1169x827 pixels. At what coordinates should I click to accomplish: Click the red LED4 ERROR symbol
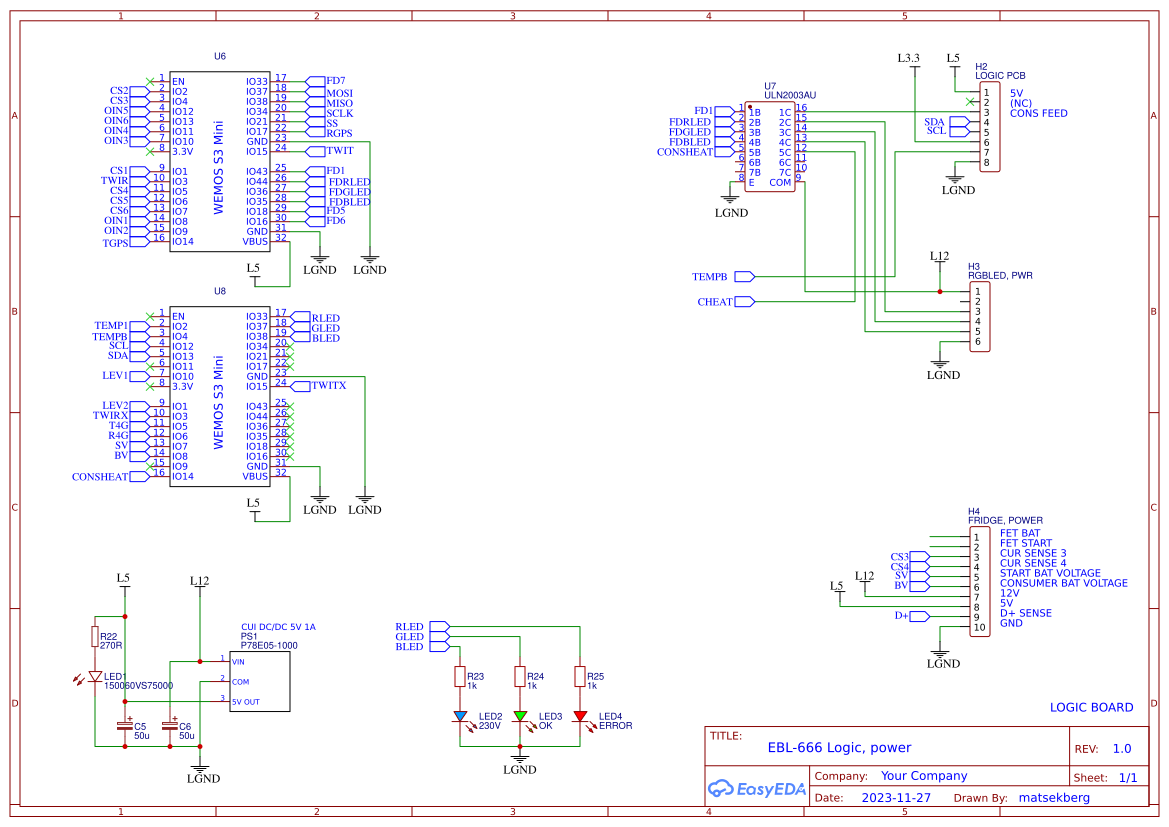pyautogui.click(x=582, y=715)
